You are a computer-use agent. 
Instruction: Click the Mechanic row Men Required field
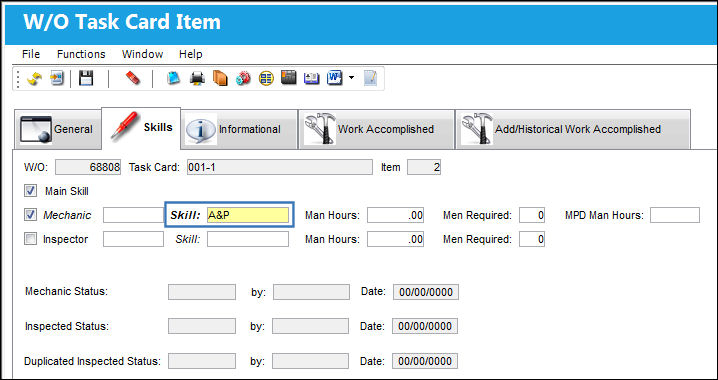click(532, 215)
